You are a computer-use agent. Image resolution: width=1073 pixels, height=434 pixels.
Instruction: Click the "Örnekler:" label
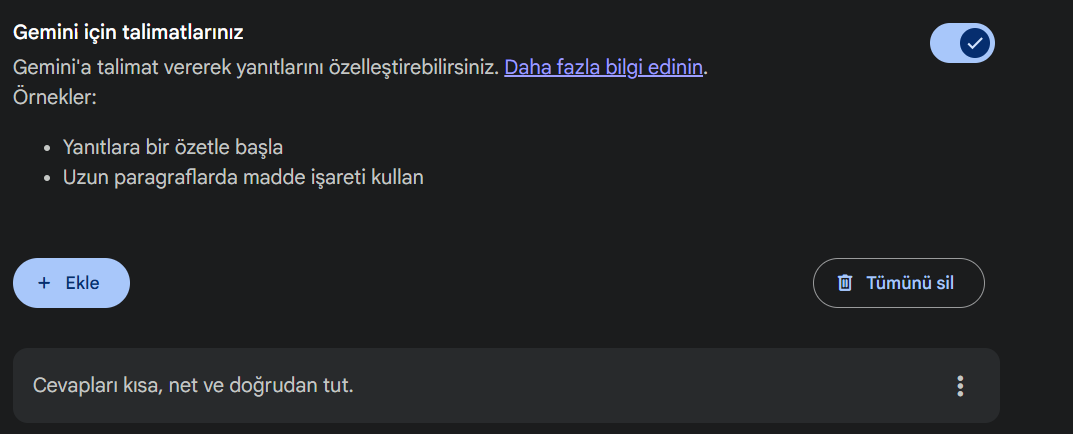[55, 98]
